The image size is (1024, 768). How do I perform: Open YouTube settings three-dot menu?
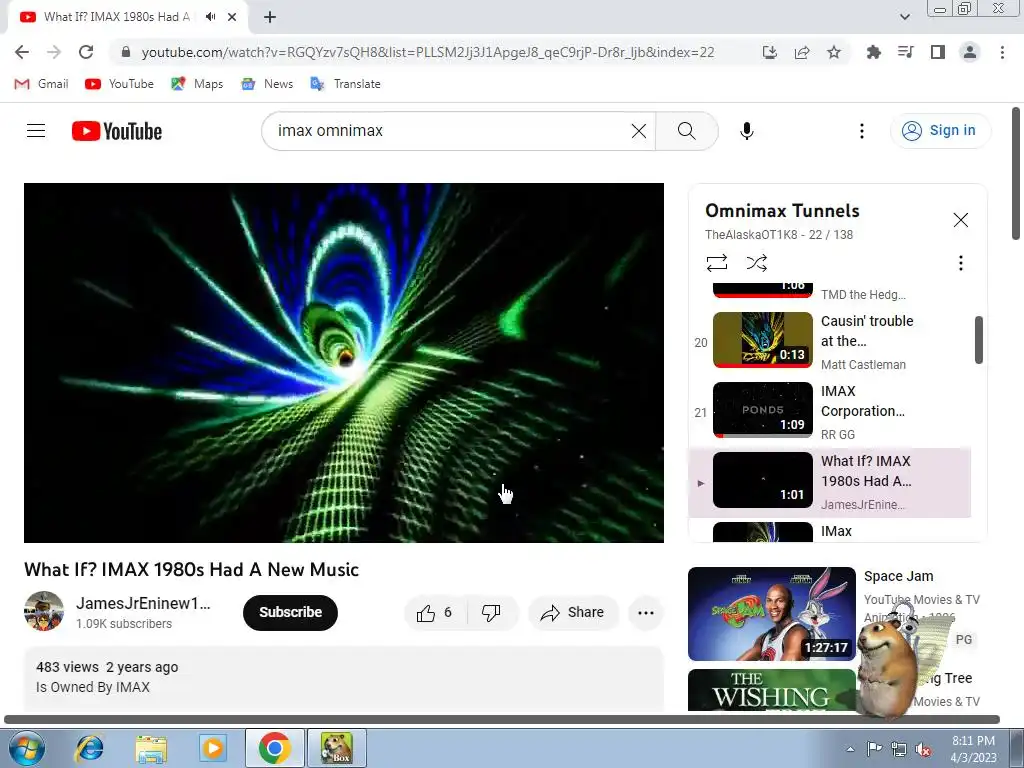click(x=861, y=131)
